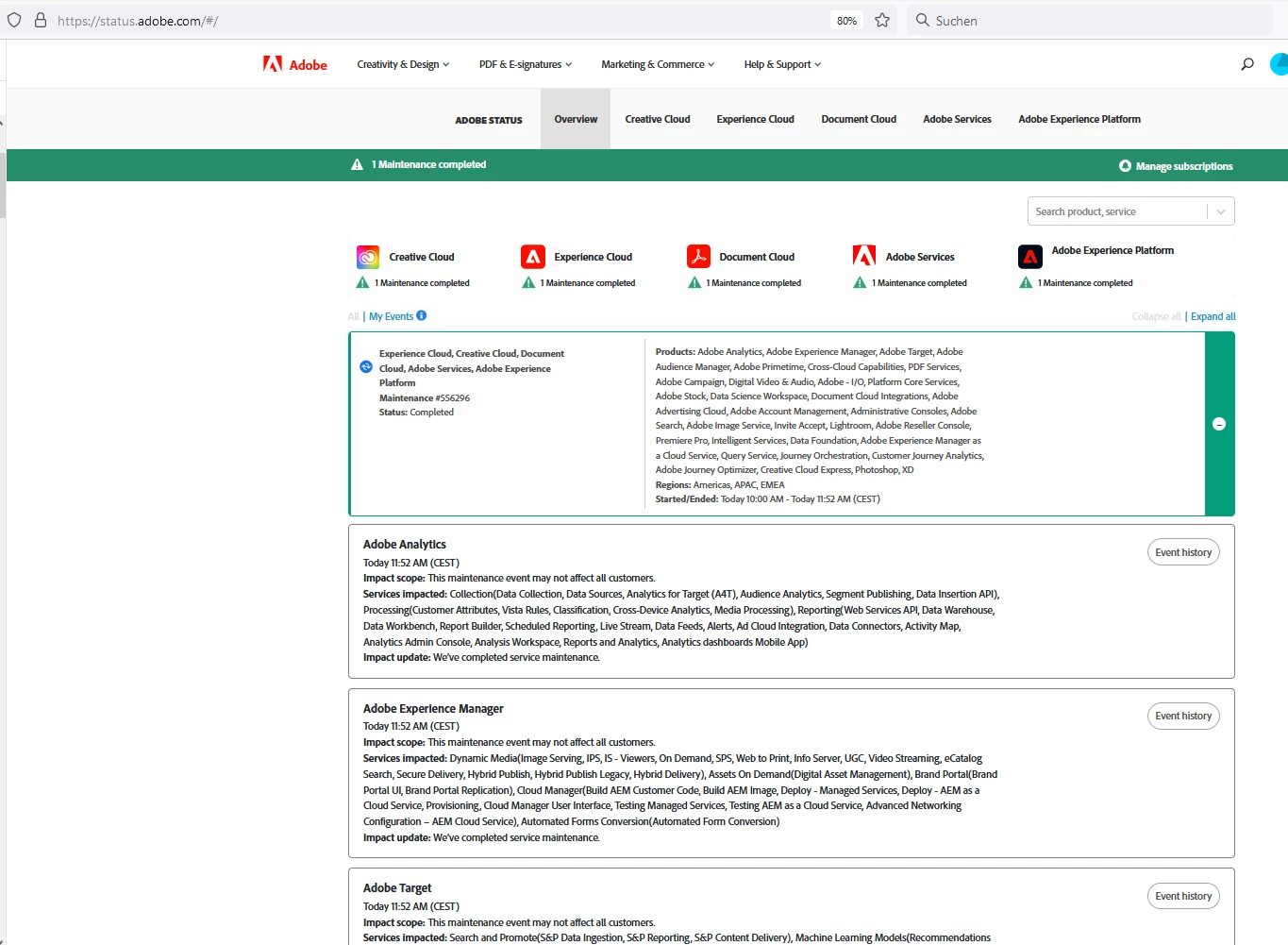Open the PDF & E-signatures menu
The width and height of the screenshot is (1288, 945).
[526, 64]
